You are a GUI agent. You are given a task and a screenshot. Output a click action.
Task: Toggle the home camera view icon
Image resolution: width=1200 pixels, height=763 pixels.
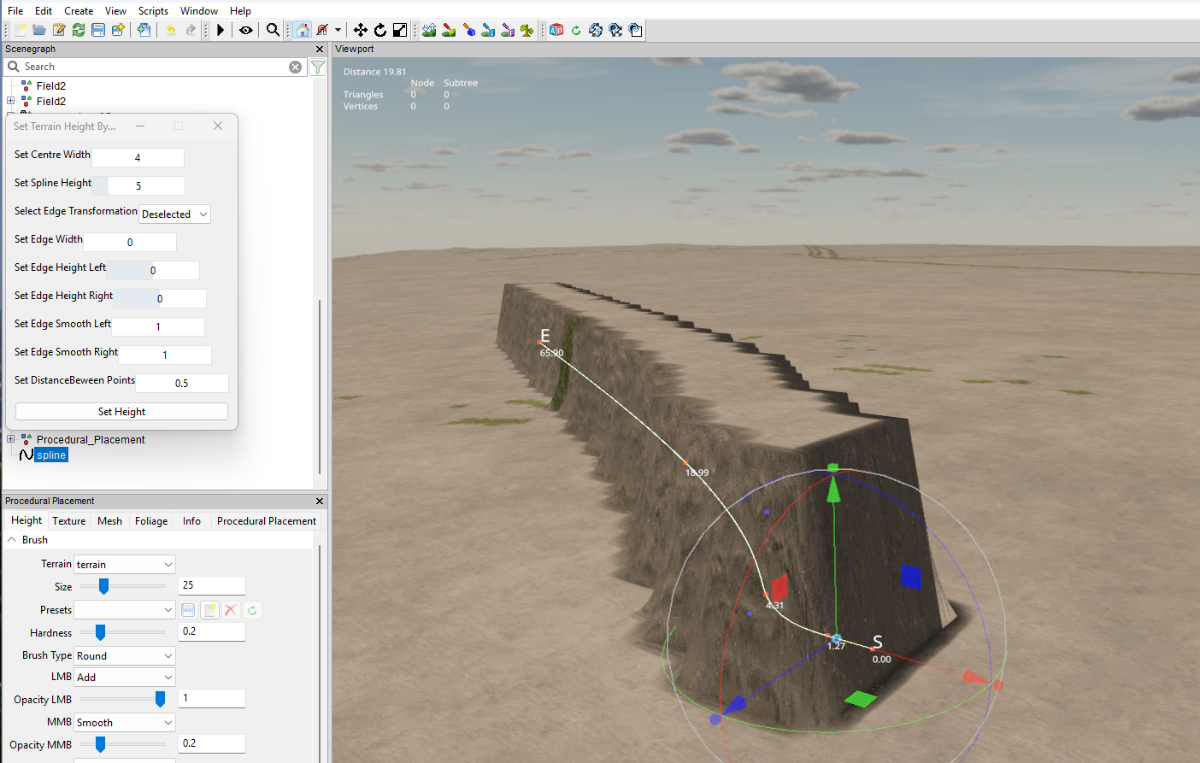302,30
